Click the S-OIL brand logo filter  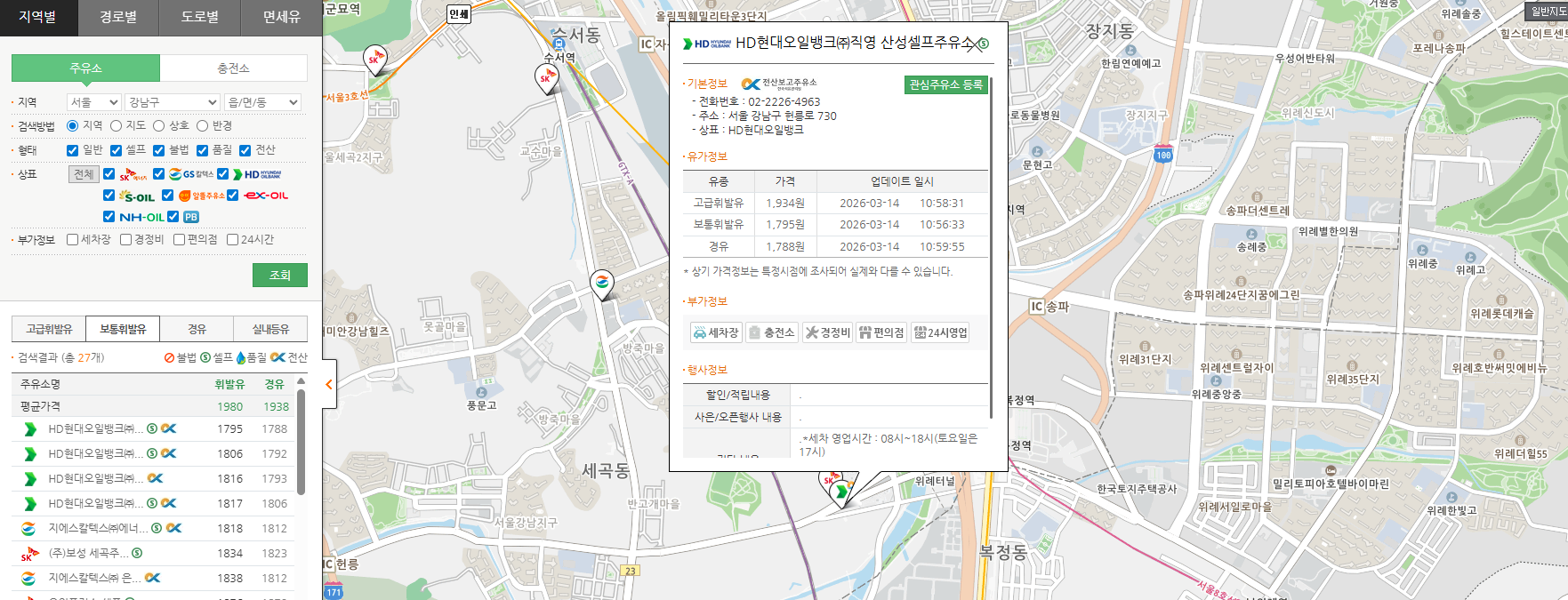coord(137,196)
